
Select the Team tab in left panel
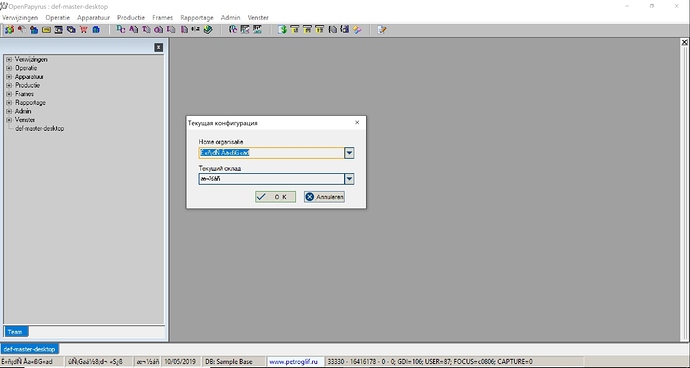(15, 331)
